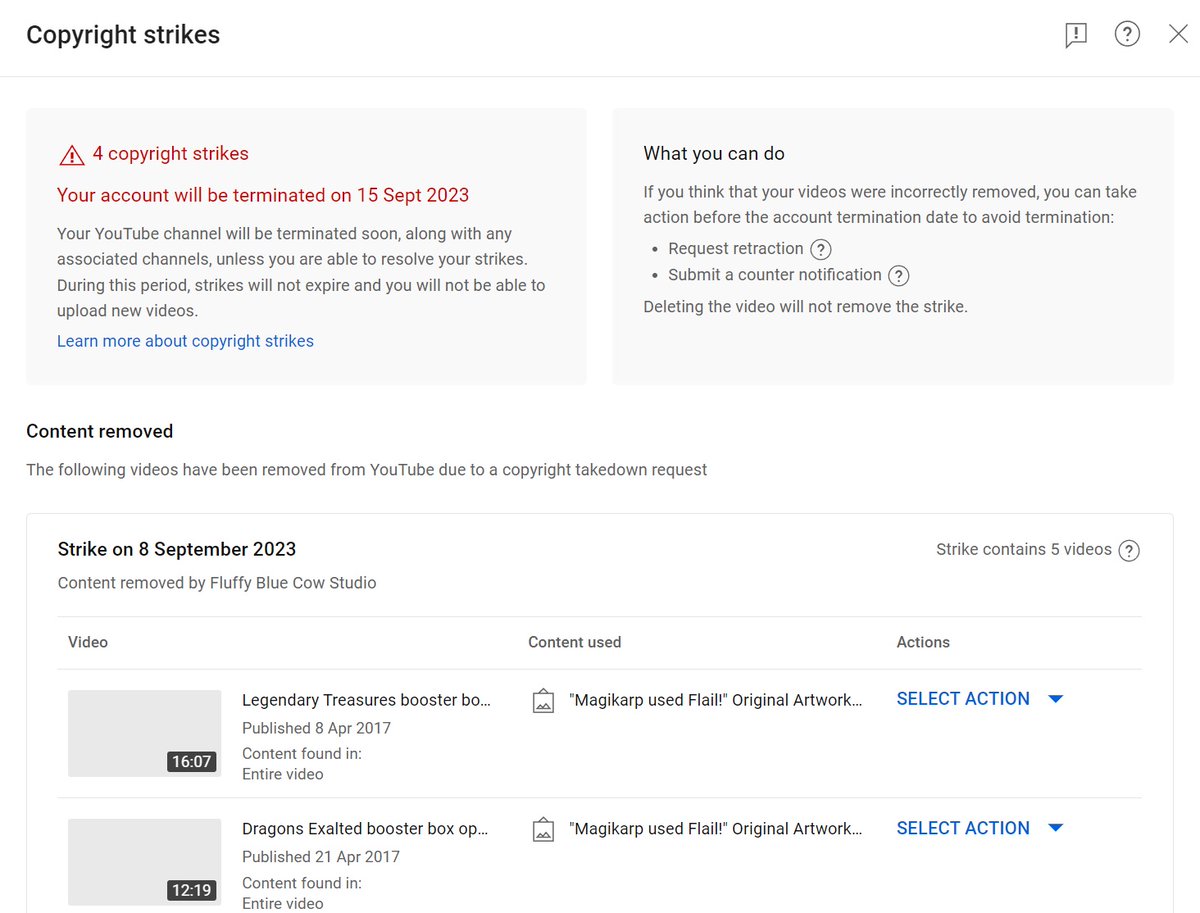The image size is (1200, 913).
Task: Open SELECT ACTION for Legendary Treasures video
Action: [x=963, y=699]
